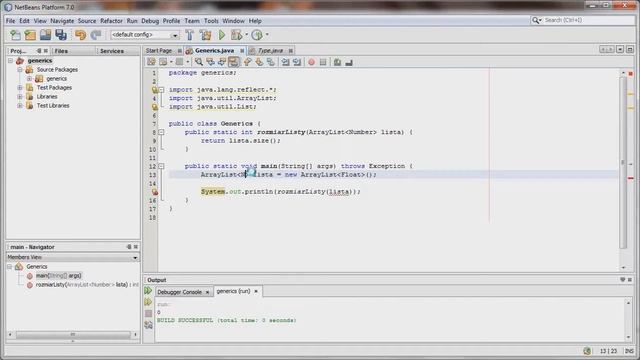Collapse the Source Packages node

coord(20,70)
